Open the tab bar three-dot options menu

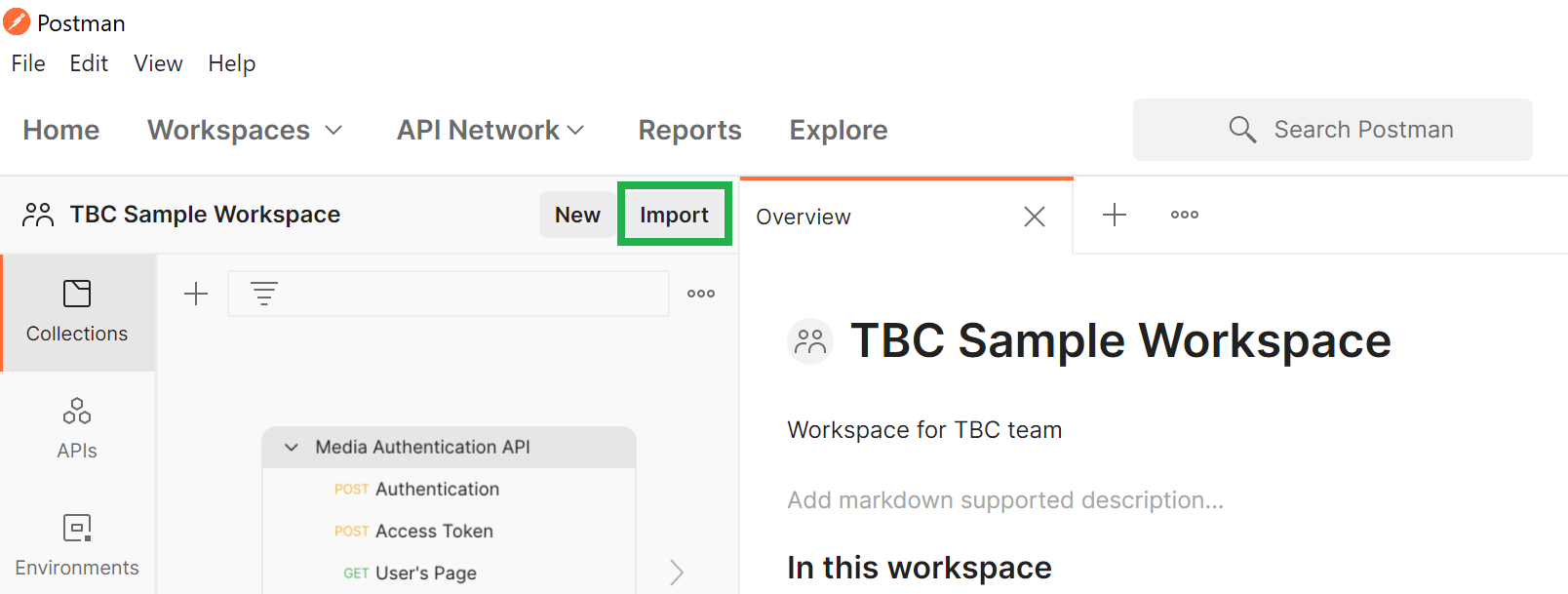tap(1185, 215)
